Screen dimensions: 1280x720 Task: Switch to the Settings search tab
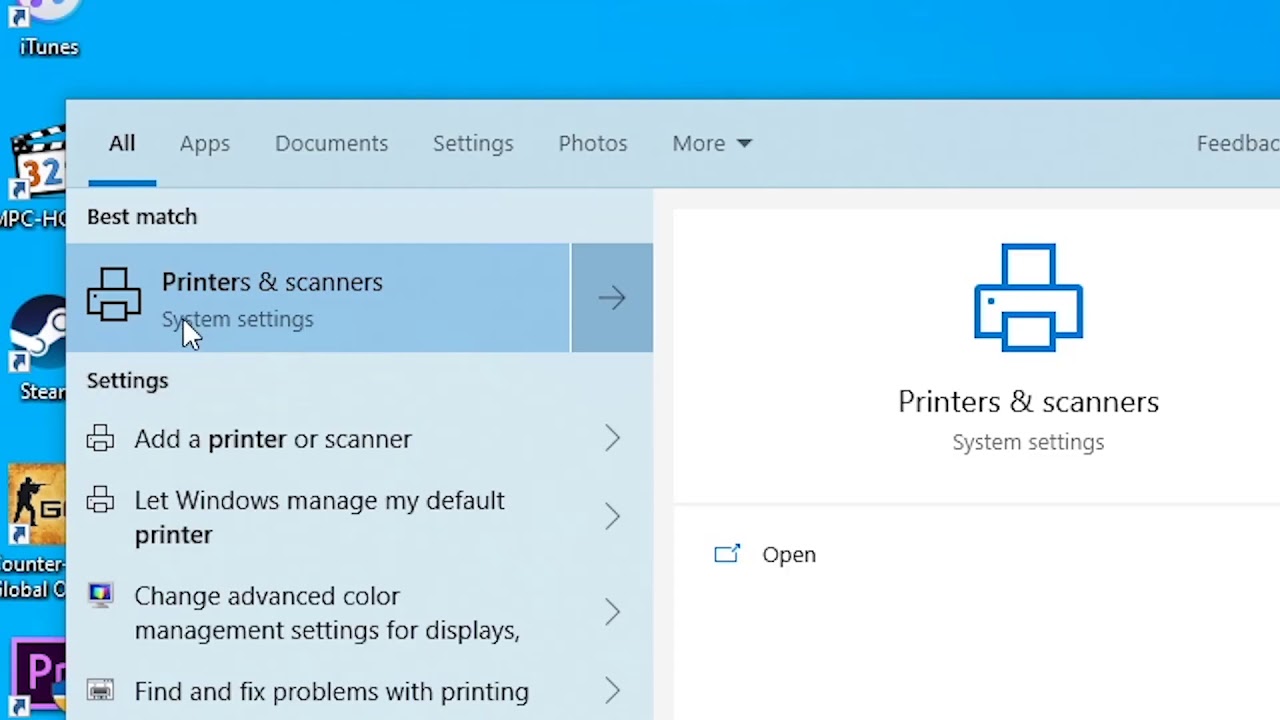coord(473,143)
